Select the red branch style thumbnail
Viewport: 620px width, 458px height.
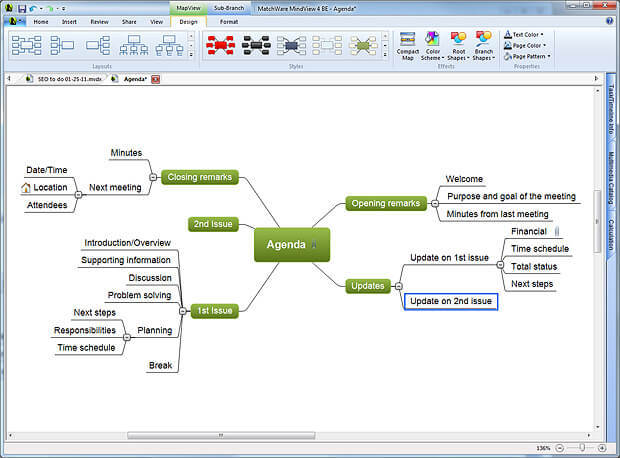pyautogui.click(x=220, y=44)
